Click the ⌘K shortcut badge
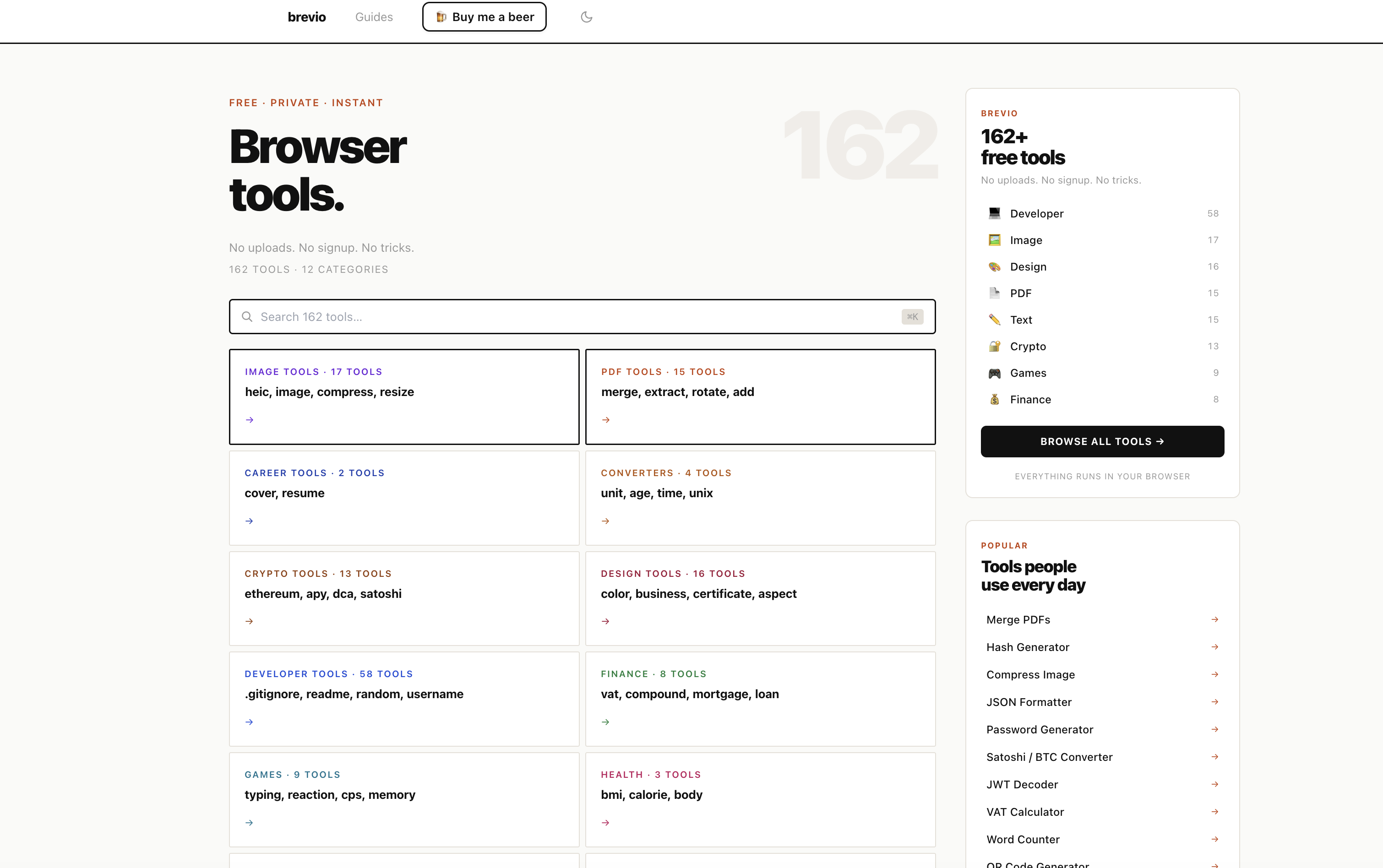Viewport: 1383px width, 868px height. point(912,317)
